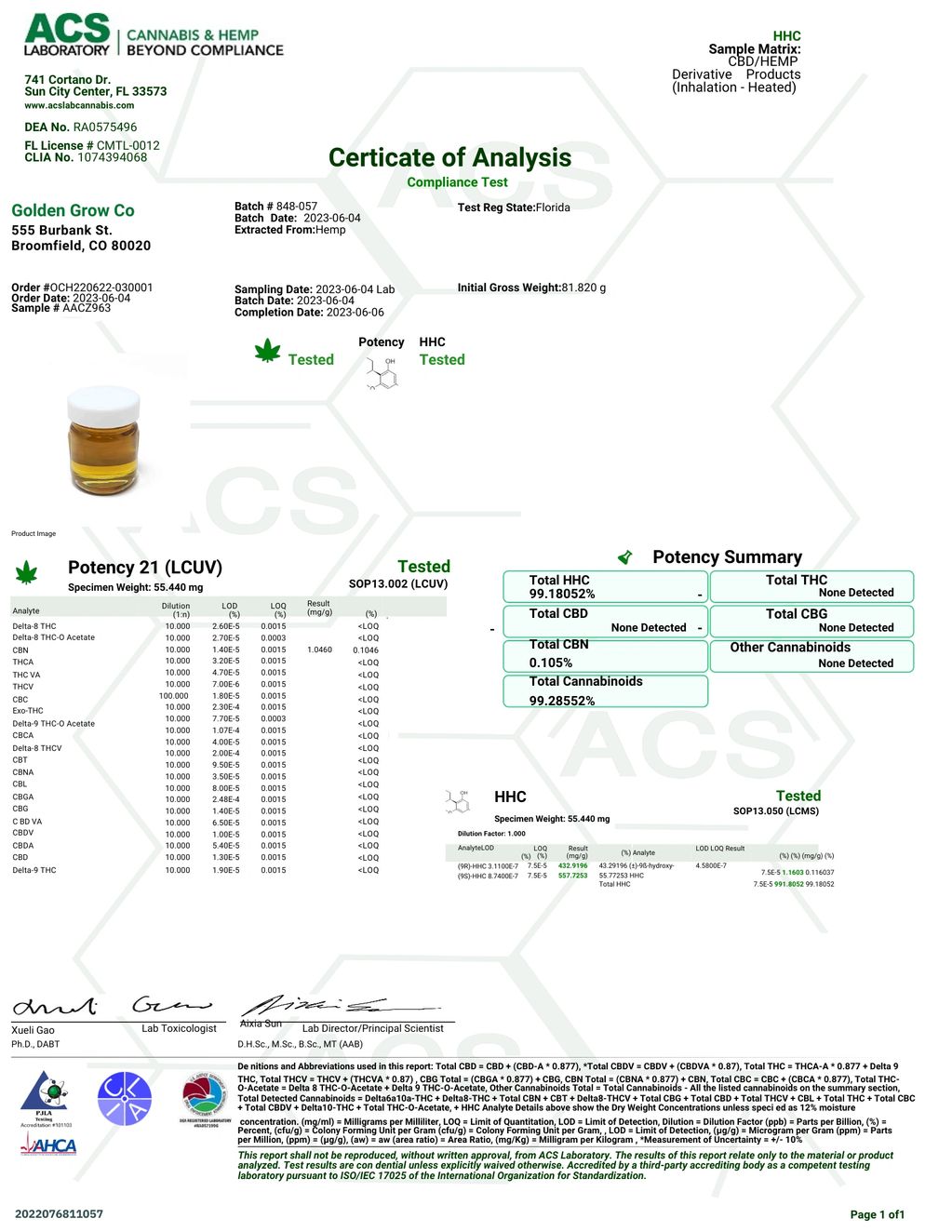Click the CBGA analyte row
The image size is (952, 1232).
[195, 797]
